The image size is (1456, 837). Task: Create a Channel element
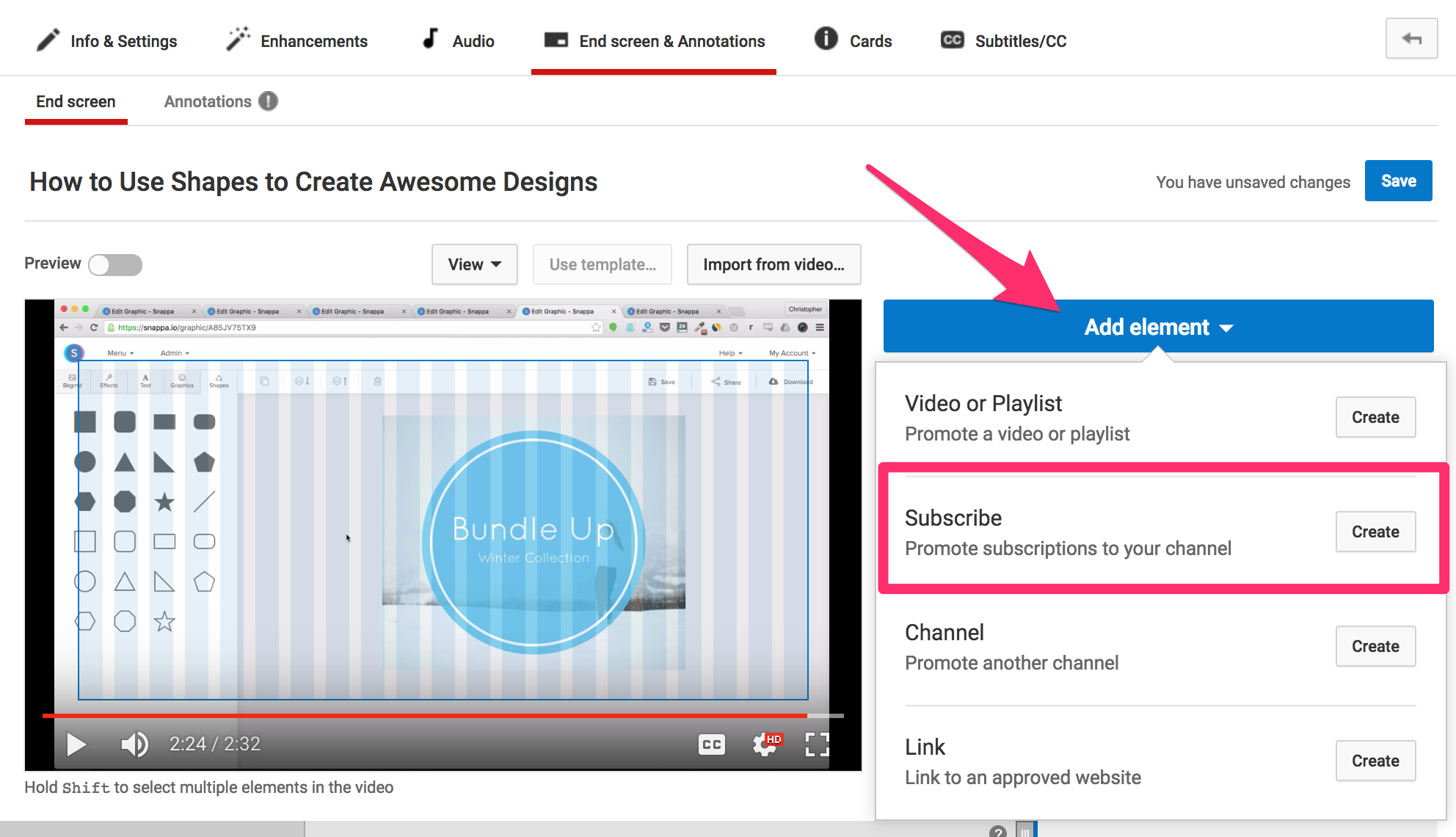(1375, 646)
